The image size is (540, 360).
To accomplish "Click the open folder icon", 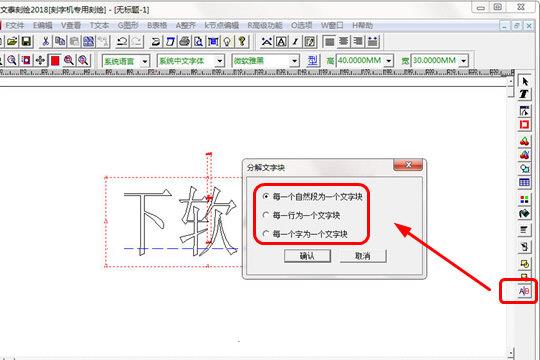I will coord(12,42).
